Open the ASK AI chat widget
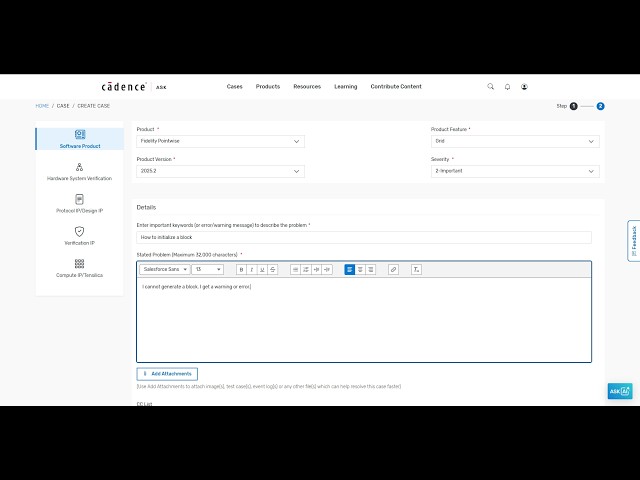The height and width of the screenshot is (480, 640). [x=620, y=391]
